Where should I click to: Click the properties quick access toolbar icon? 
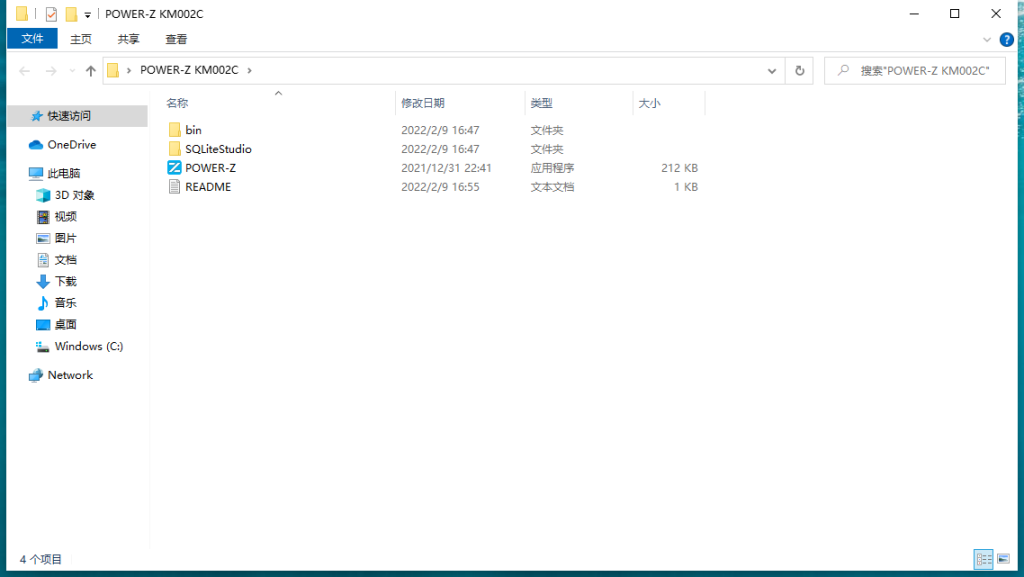tap(51, 14)
